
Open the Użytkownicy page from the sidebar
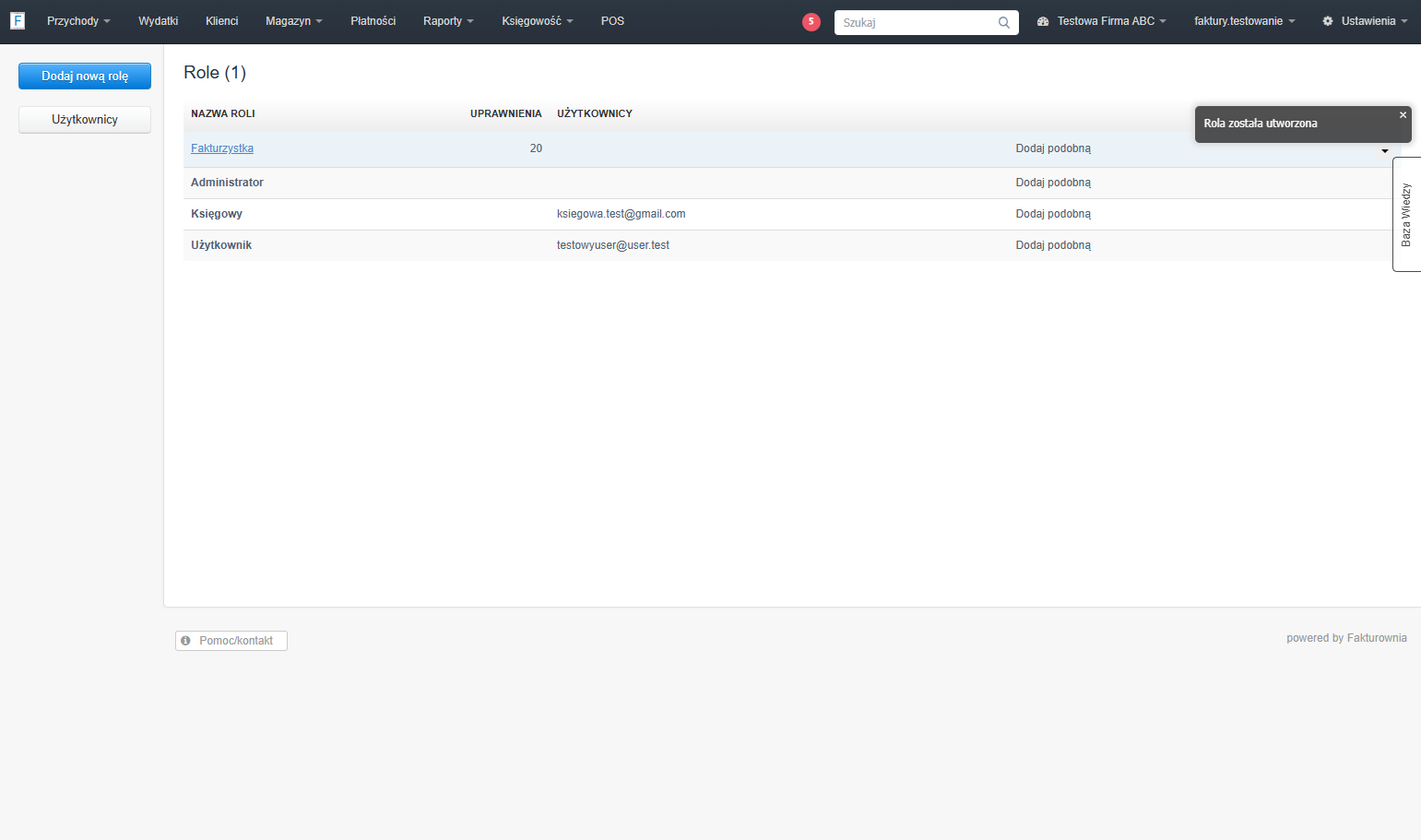pos(85,120)
